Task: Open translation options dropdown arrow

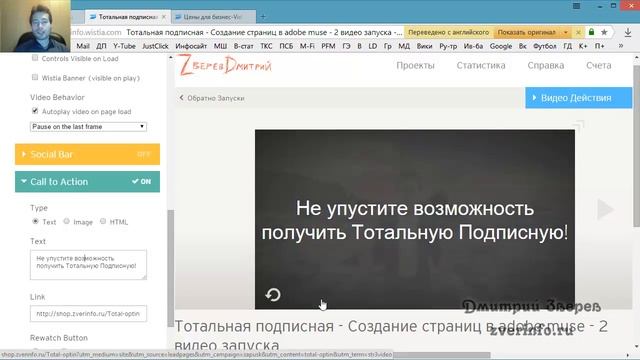Action: pyautogui.click(x=566, y=32)
